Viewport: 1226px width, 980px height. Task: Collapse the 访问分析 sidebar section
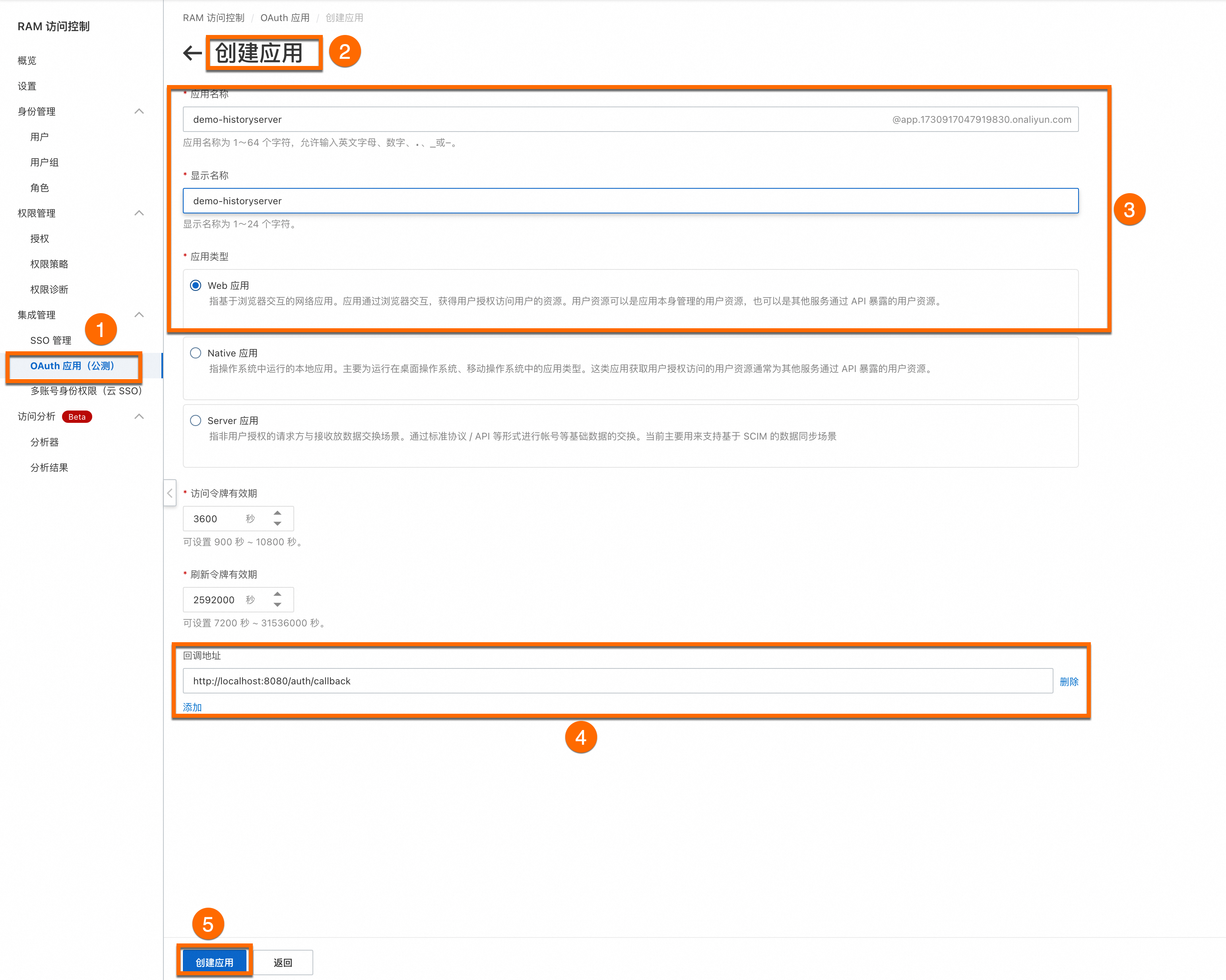click(139, 416)
